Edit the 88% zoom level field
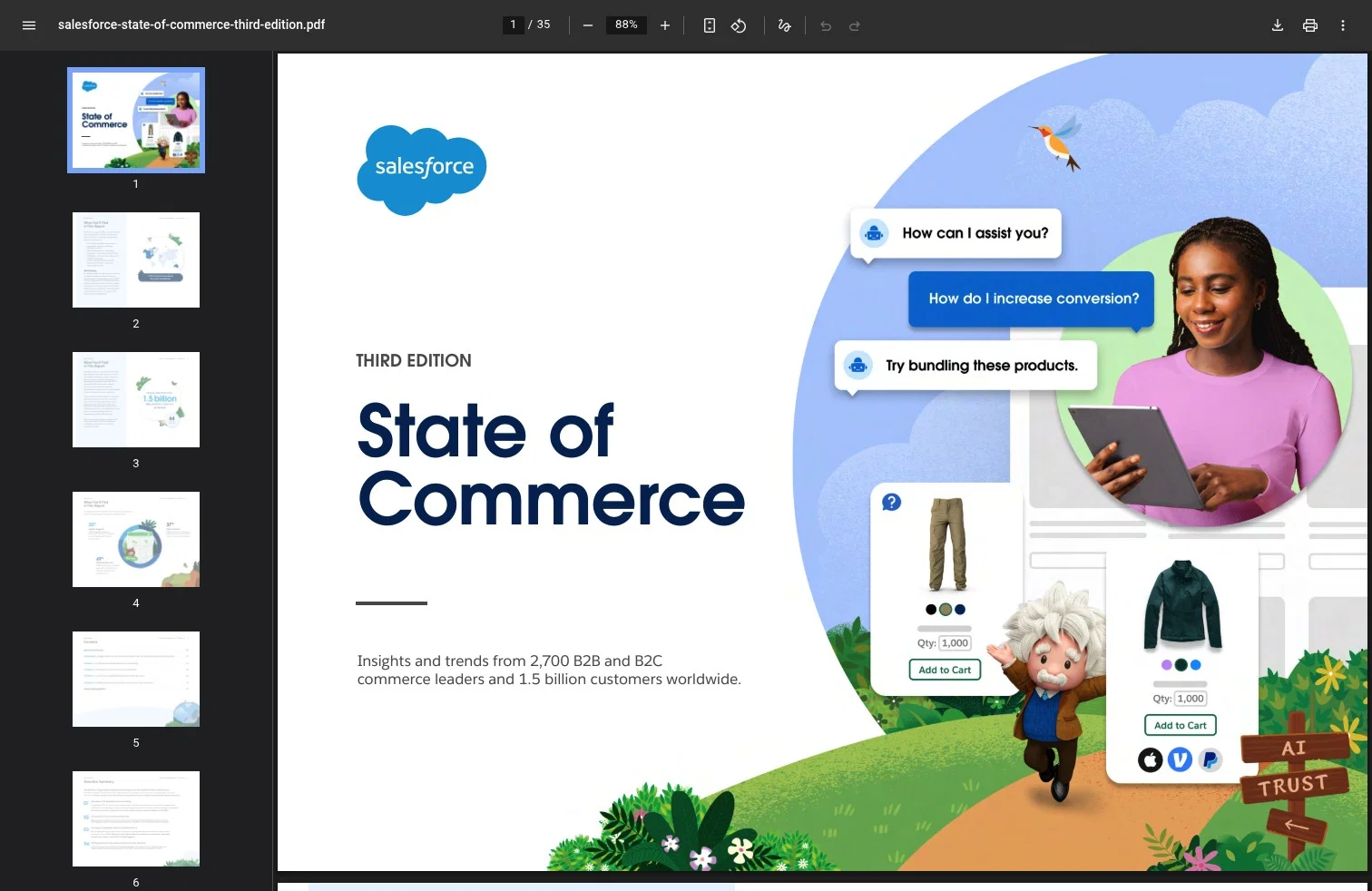This screenshot has width=1372, height=891. (x=626, y=24)
